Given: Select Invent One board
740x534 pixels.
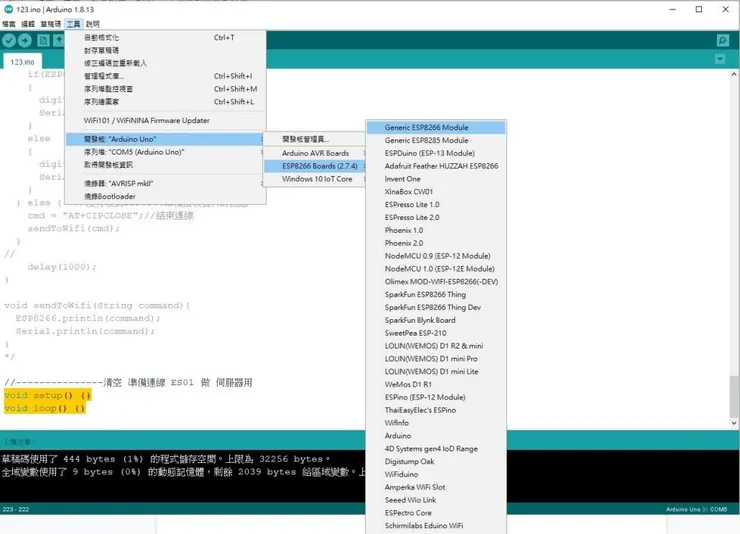Looking at the screenshot, I should pos(436,179).
